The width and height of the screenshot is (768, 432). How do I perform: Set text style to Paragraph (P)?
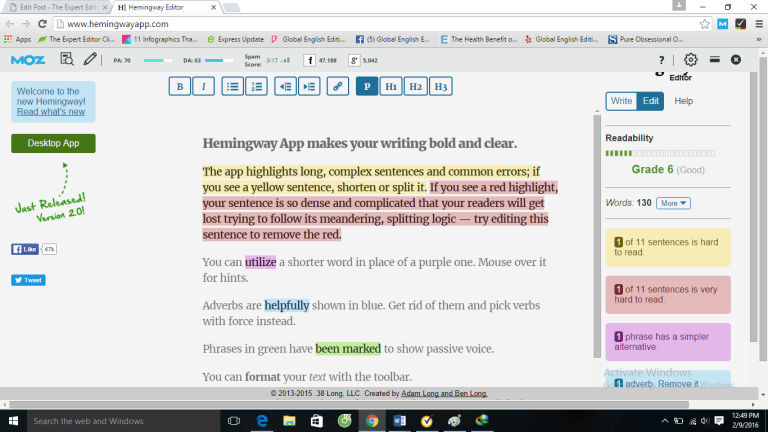[367, 87]
